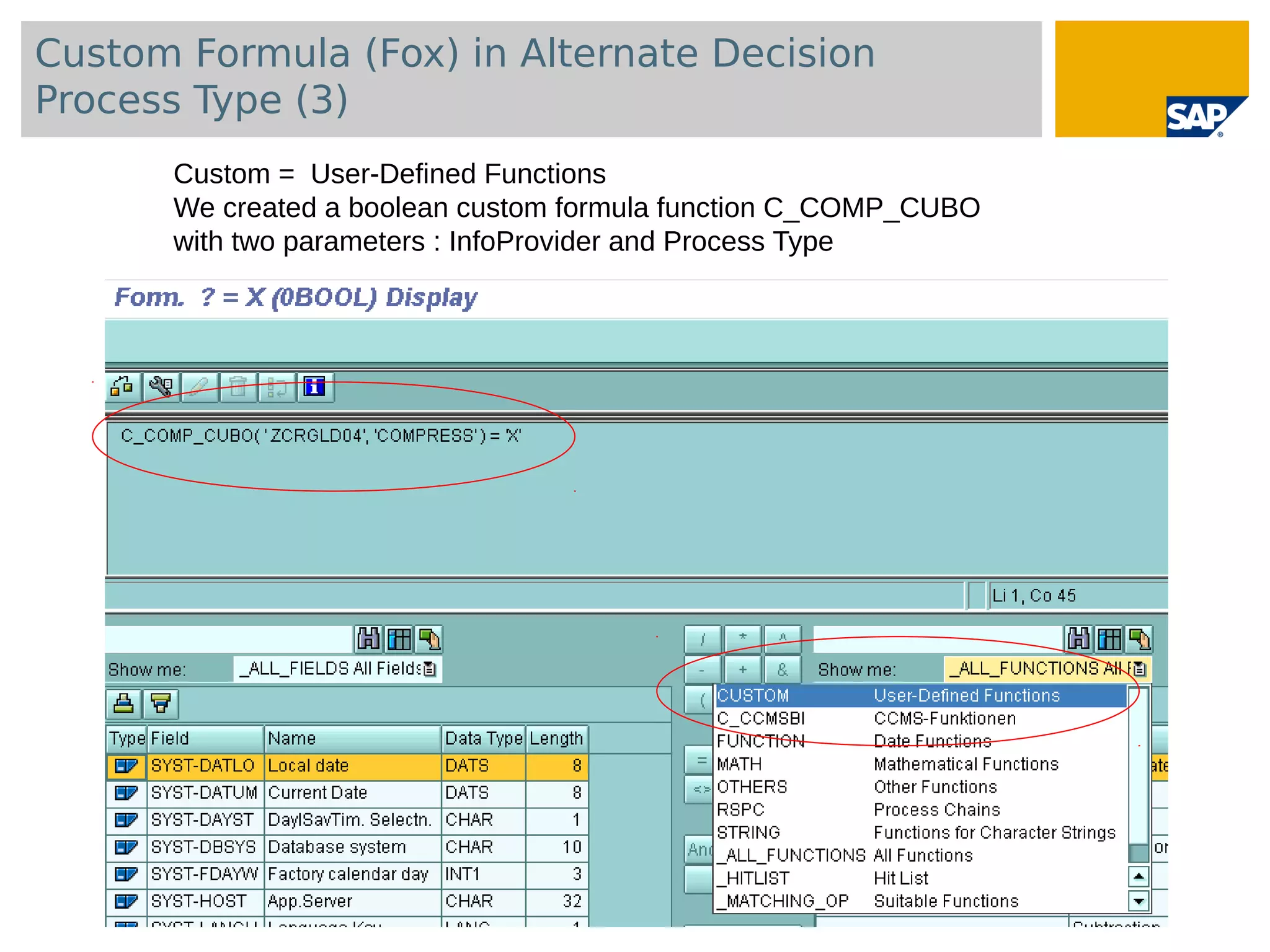1270x952 pixels.
Task: Click the search field above functions list
Action: 938,638
